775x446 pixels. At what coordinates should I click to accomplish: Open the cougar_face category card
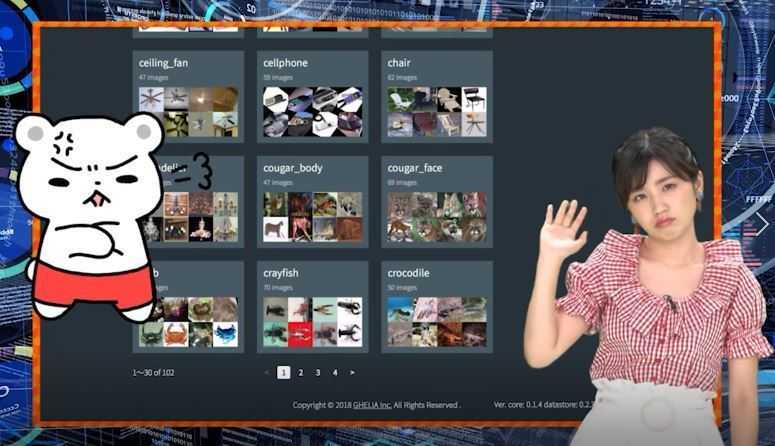(x=437, y=202)
